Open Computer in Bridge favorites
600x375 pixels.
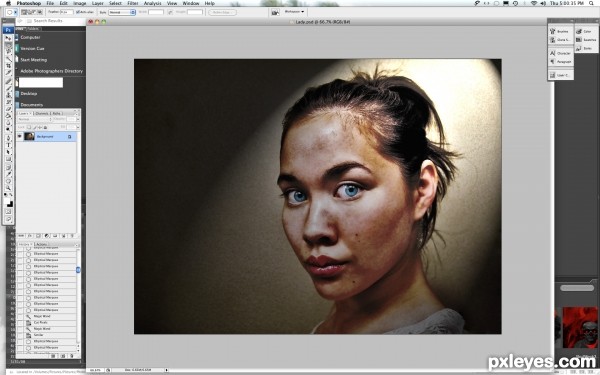(x=30, y=37)
